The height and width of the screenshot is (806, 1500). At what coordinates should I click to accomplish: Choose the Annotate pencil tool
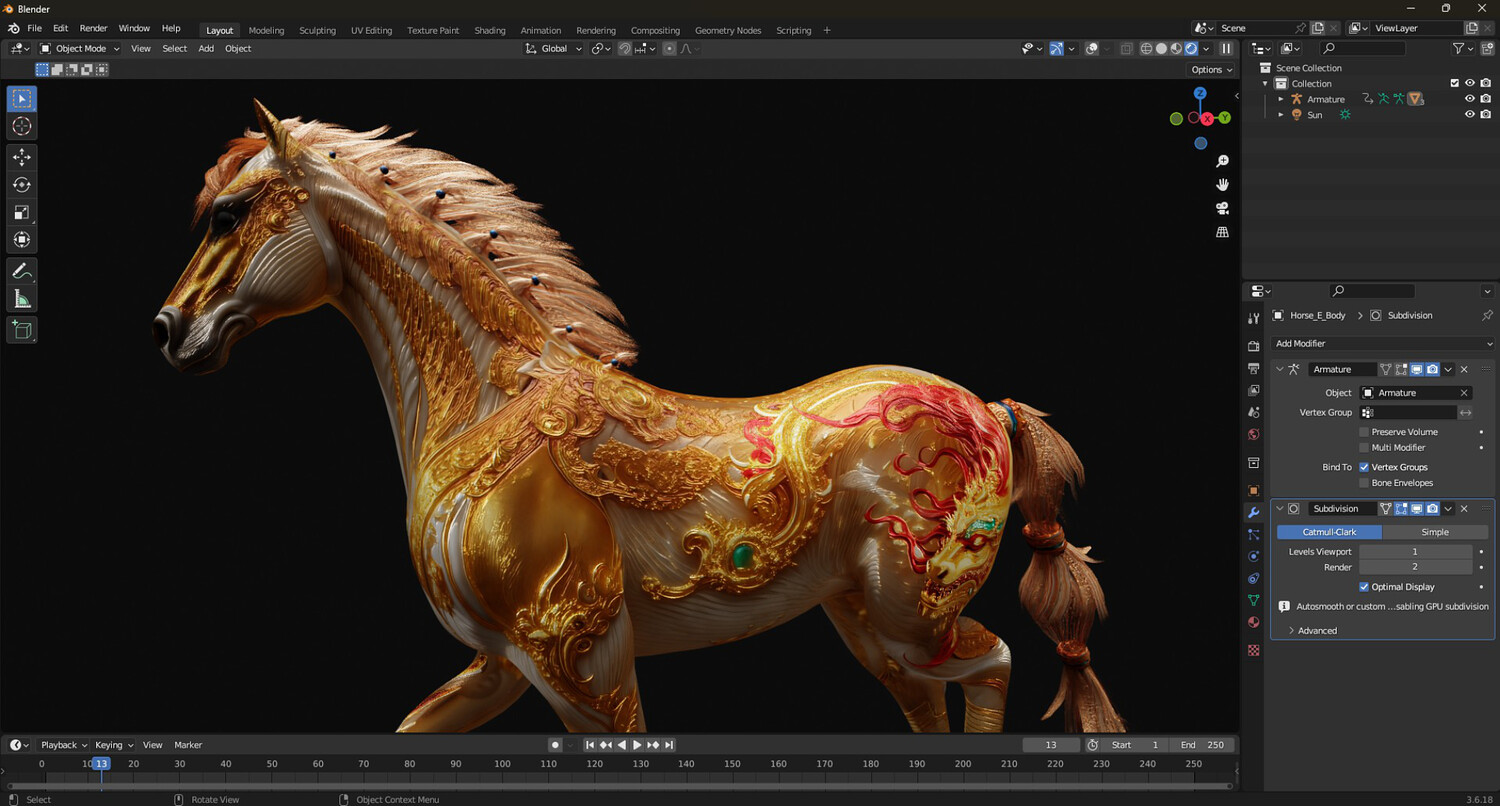point(22,271)
